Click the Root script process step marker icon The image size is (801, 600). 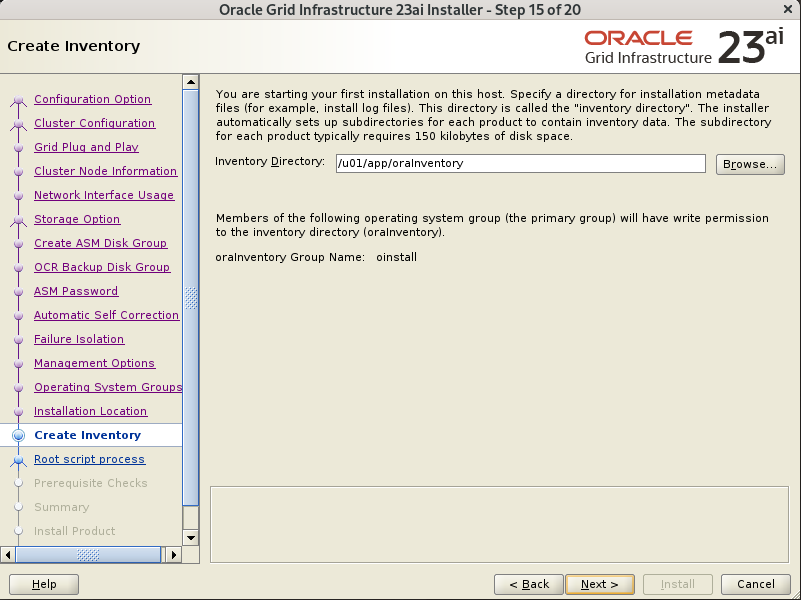(18, 460)
